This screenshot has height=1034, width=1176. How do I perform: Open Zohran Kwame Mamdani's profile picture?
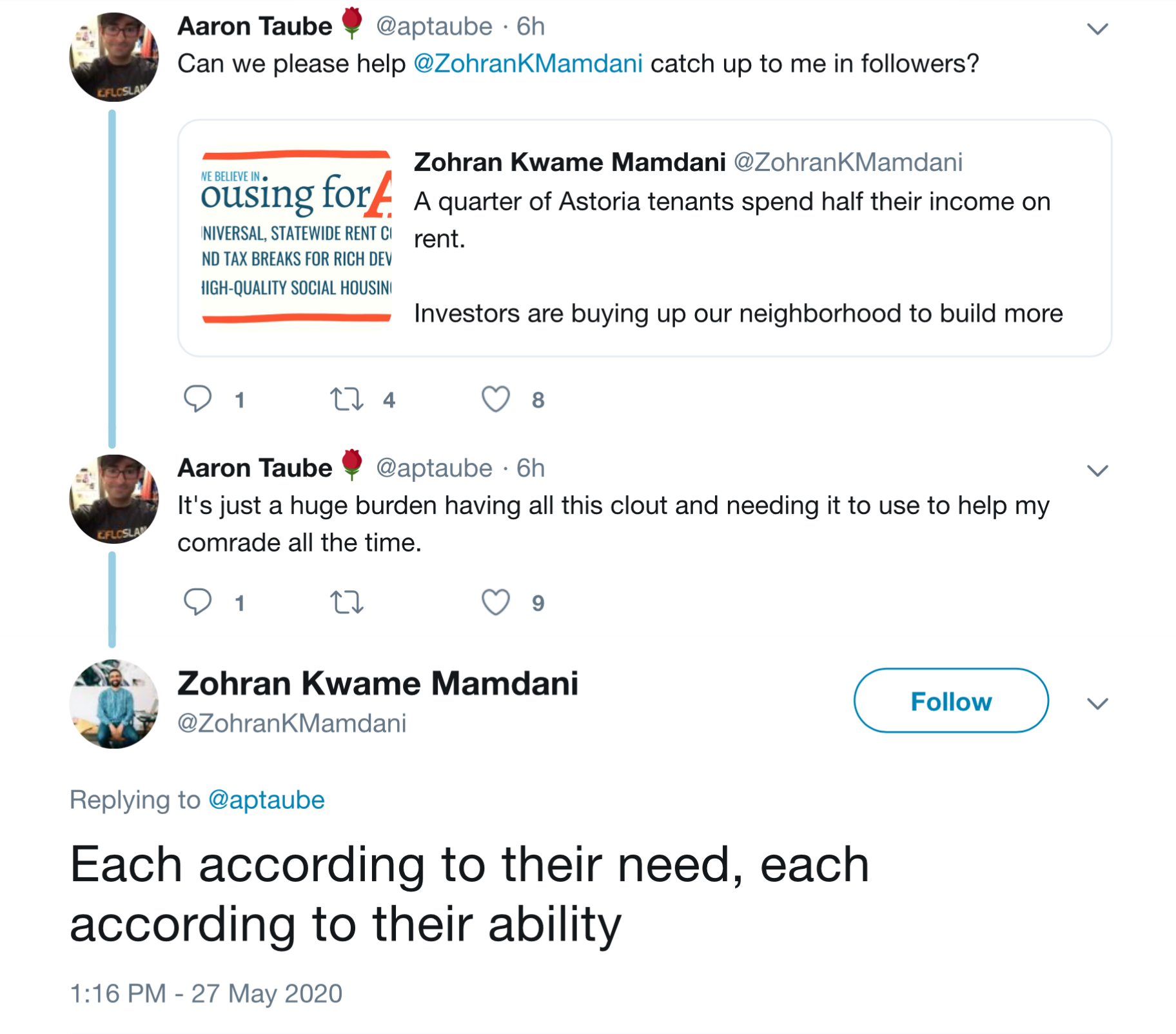(x=114, y=704)
